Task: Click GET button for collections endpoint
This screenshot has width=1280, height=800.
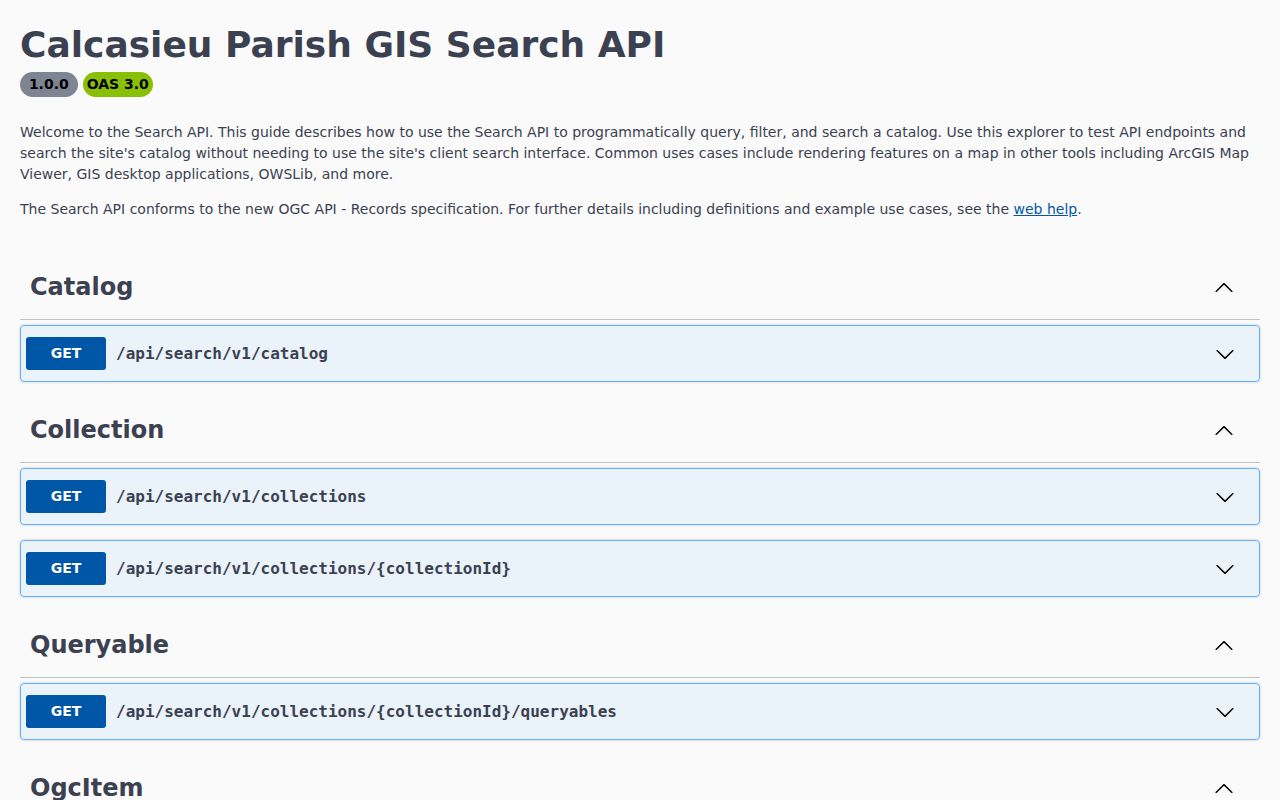Action: pos(66,496)
